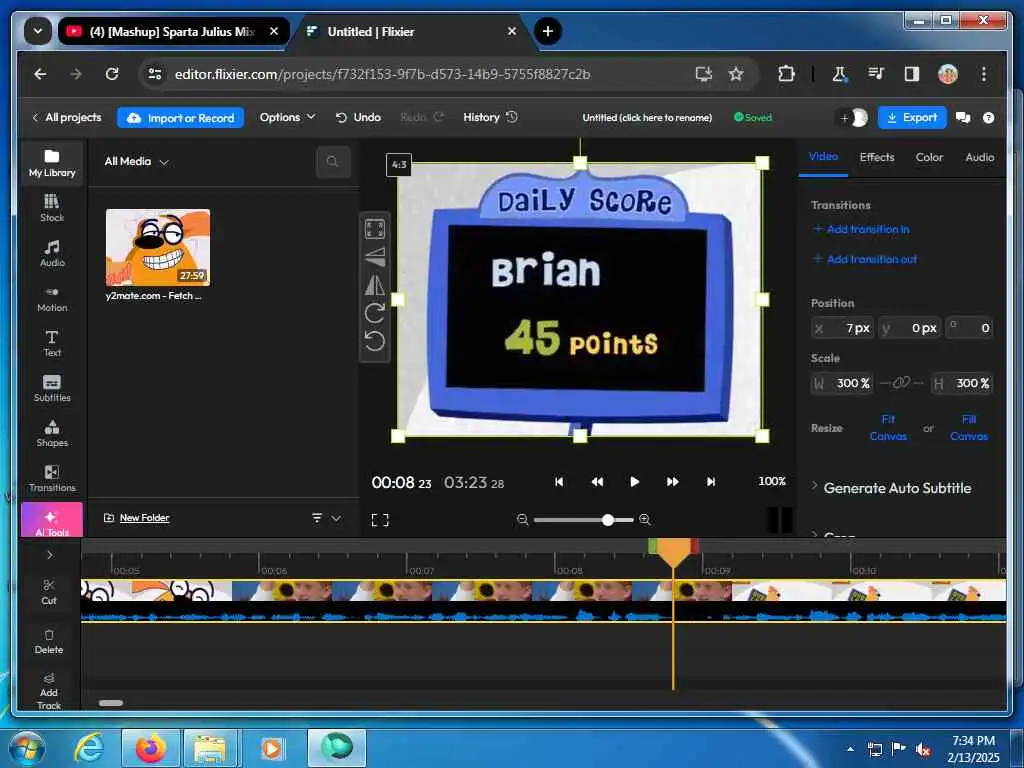Open the Subtitles panel
Screen dimensions: 1024x768
pos(52,389)
